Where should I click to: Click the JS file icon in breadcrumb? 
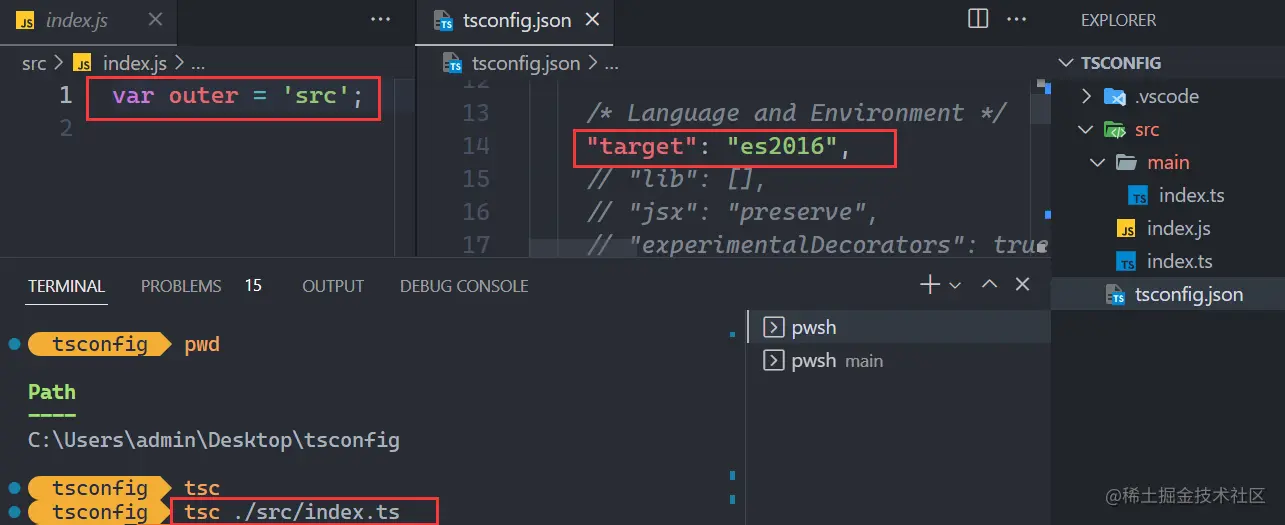pos(82,63)
